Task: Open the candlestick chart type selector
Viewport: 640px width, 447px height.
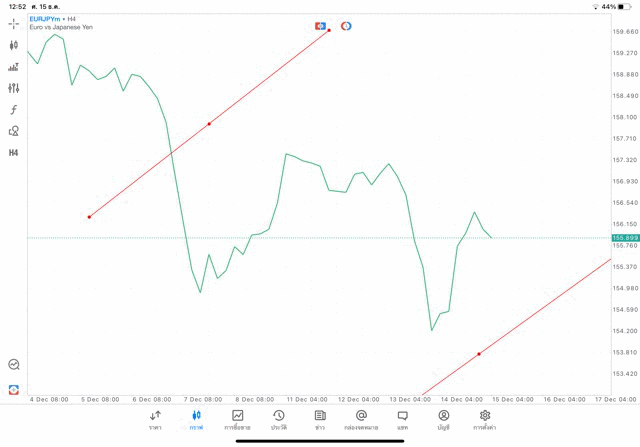Action: 14,45
